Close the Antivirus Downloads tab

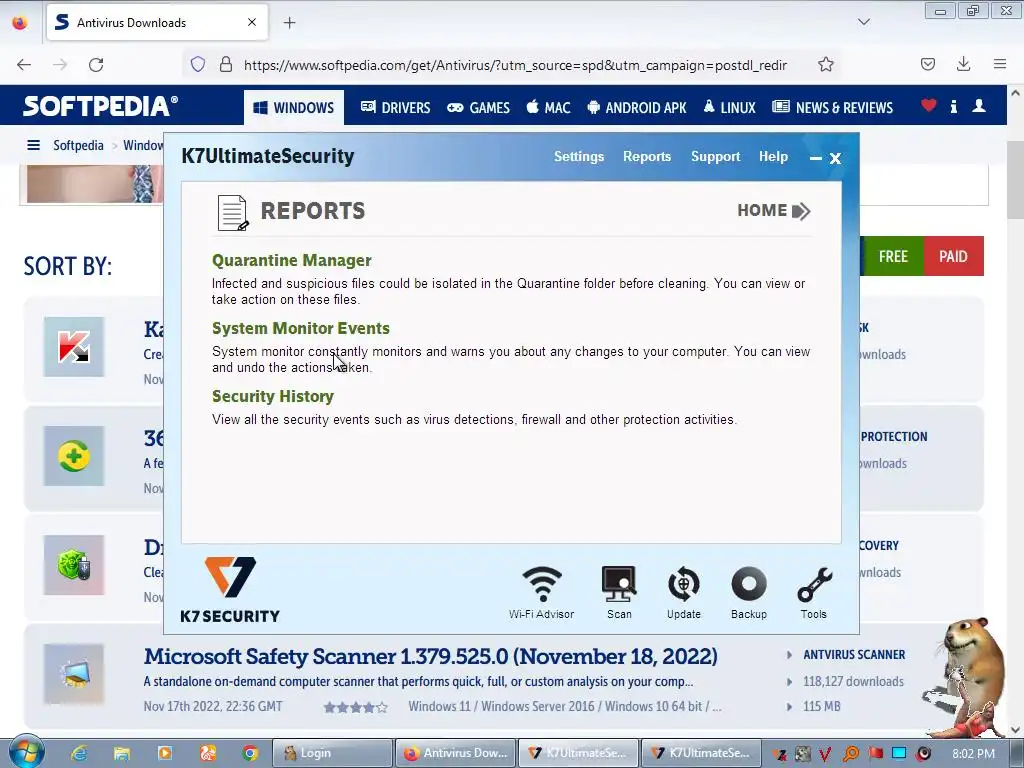tap(251, 22)
